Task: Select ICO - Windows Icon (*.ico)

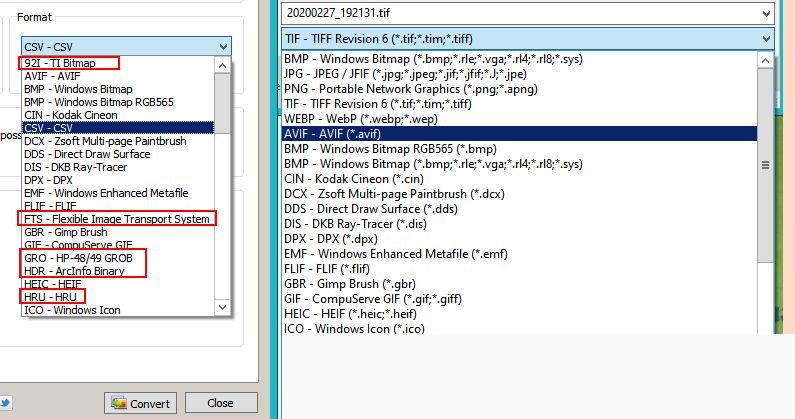Action: 519,328
